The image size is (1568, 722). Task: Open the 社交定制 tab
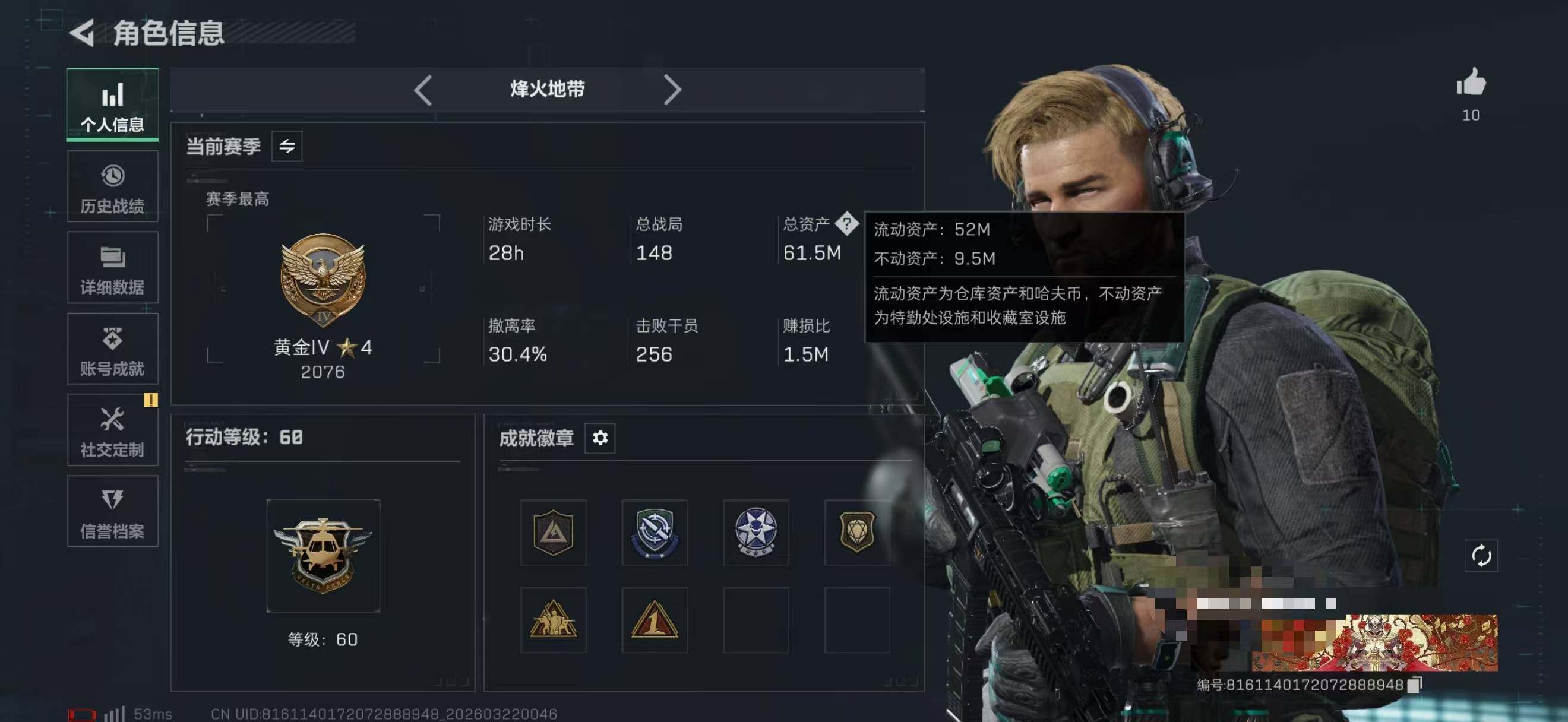point(113,429)
